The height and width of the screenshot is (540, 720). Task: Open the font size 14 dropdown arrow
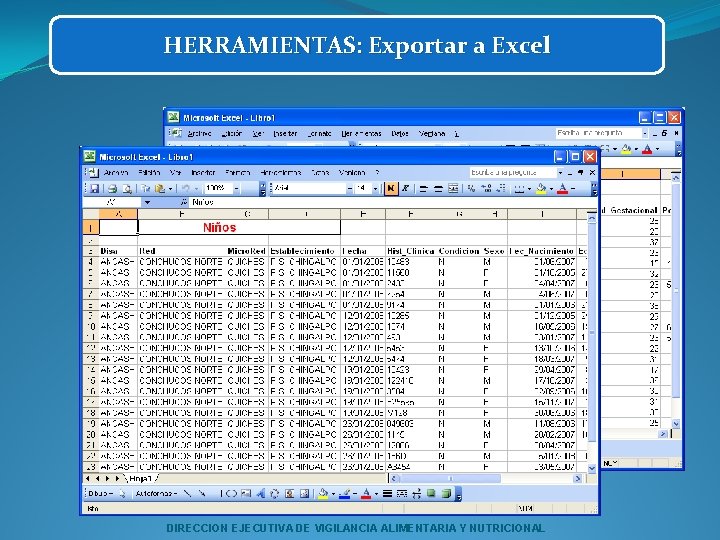tap(375, 188)
